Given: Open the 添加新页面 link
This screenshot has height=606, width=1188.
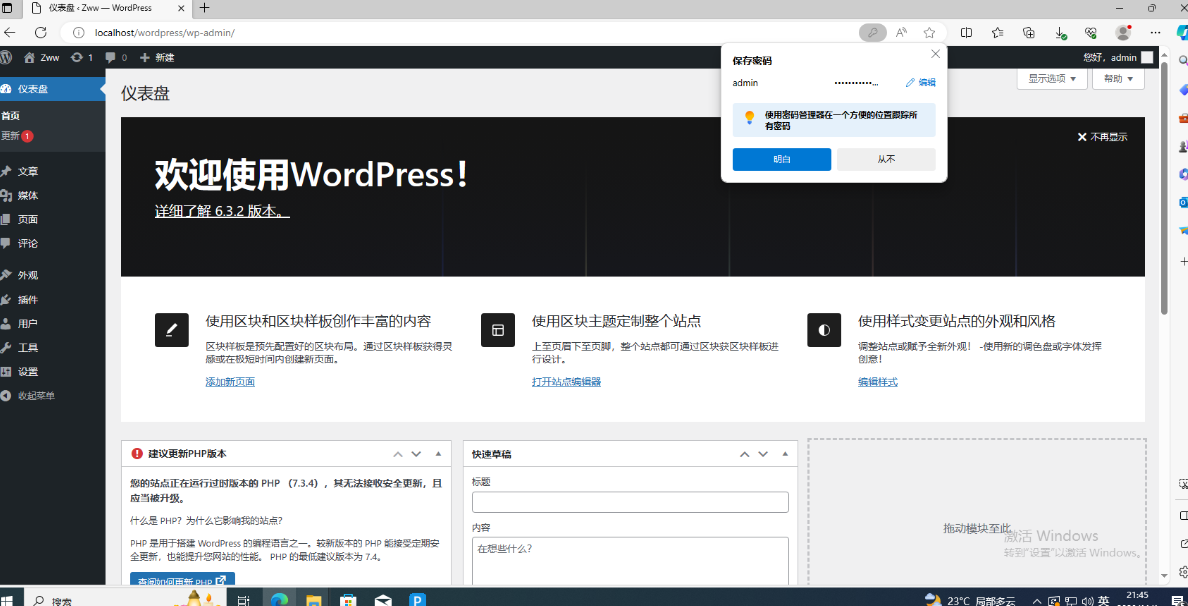Looking at the screenshot, I should (230, 382).
